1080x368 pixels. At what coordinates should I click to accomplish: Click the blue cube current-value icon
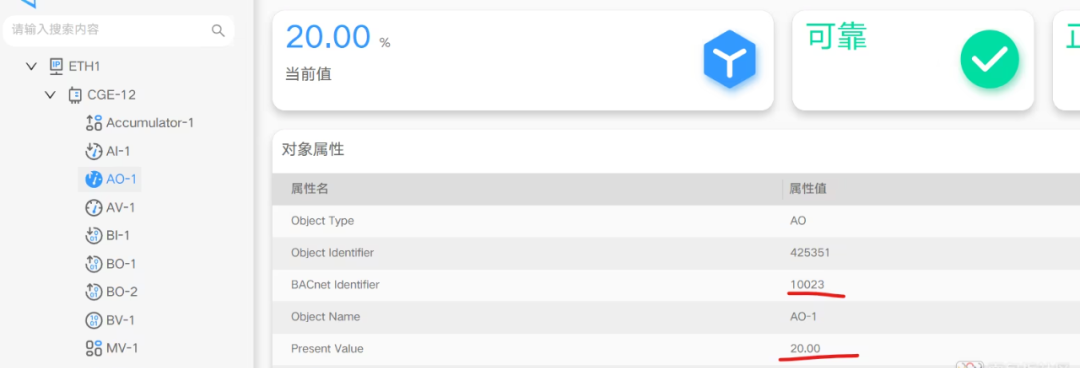[729, 59]
